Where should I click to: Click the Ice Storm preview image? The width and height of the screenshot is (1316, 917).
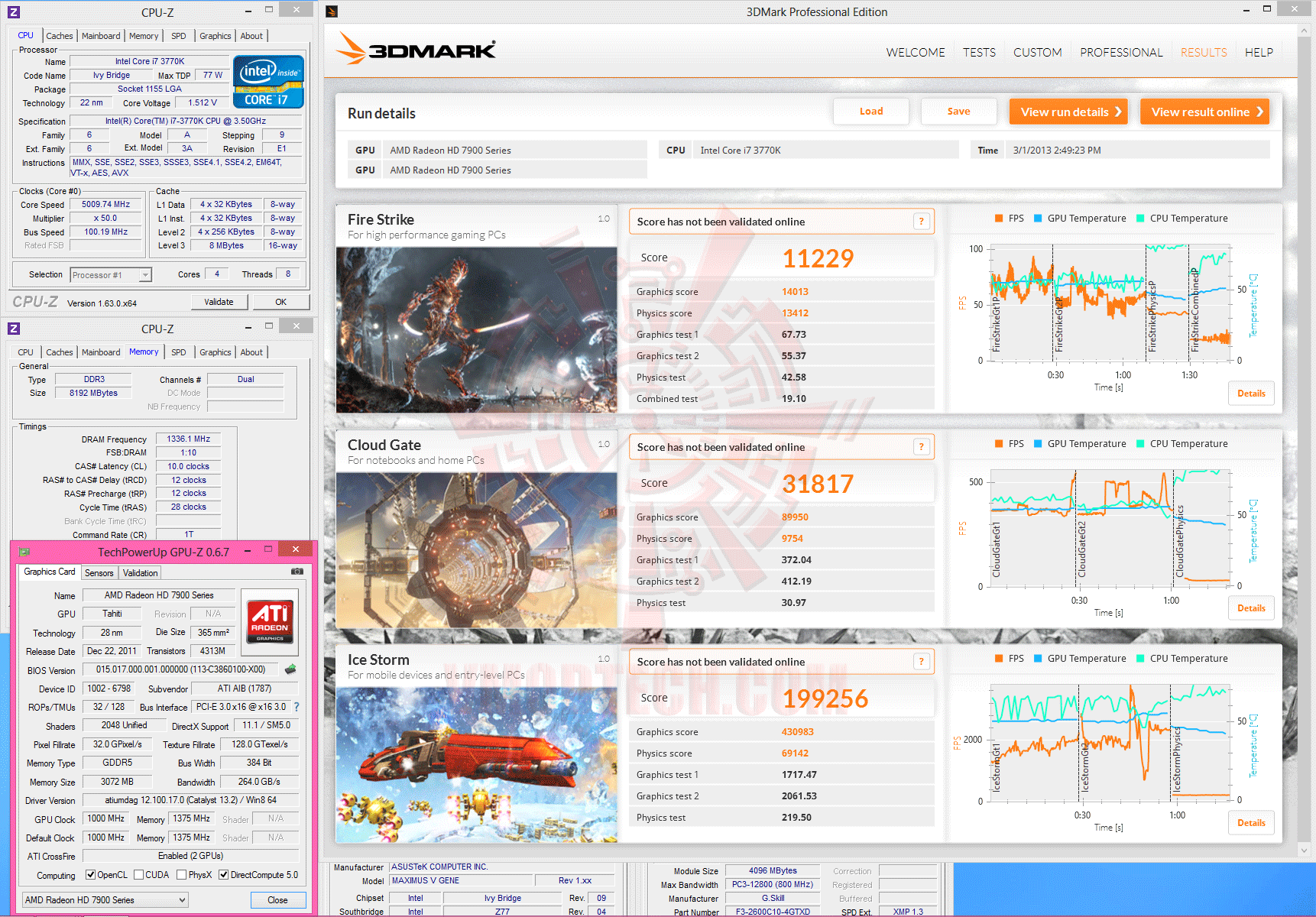click(476, 765)
